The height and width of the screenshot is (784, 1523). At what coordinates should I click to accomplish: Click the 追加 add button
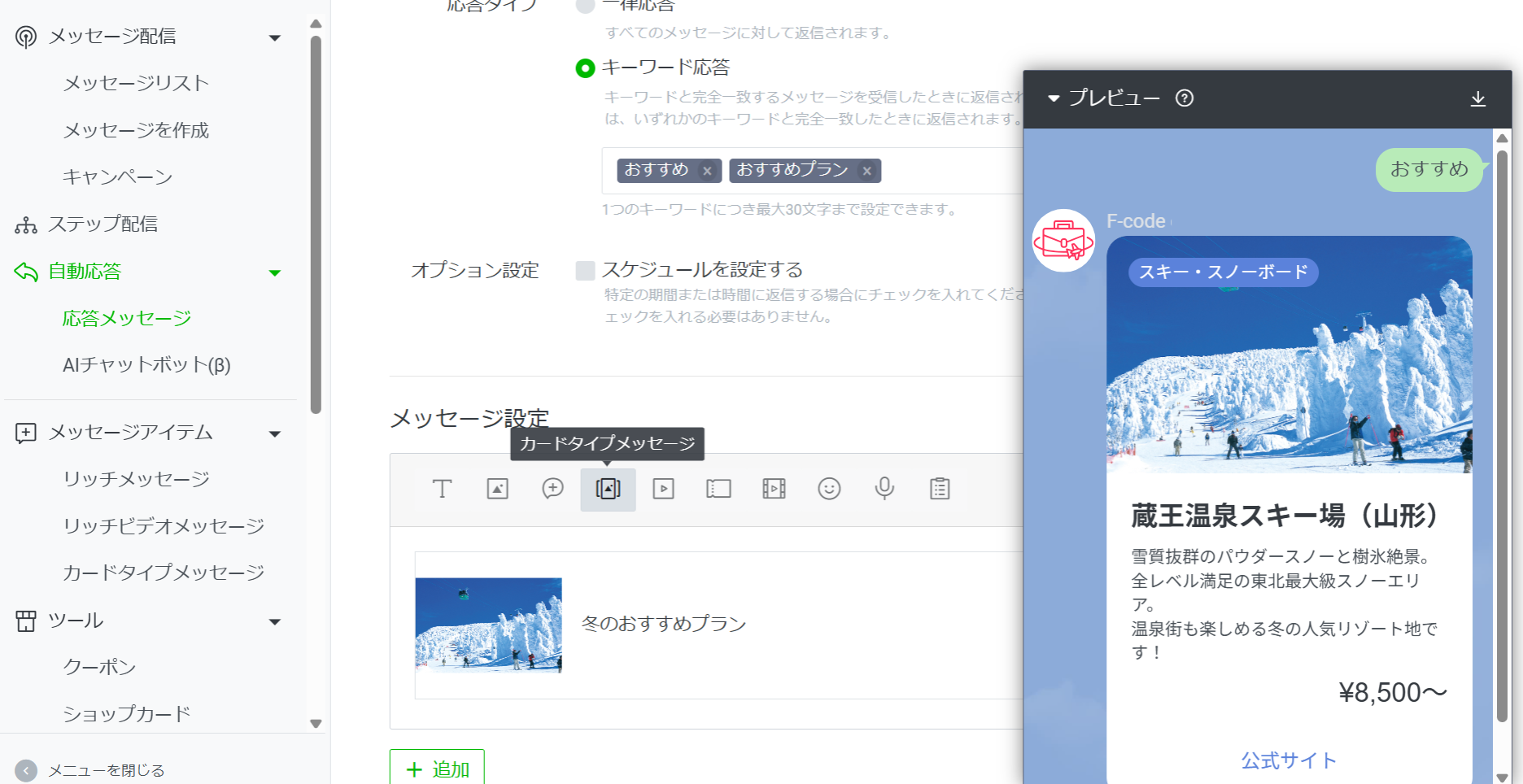437,769
